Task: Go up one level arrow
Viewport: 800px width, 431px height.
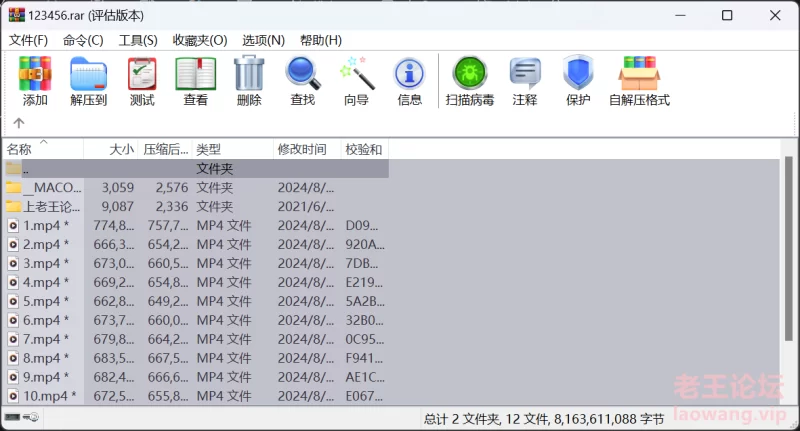Action: pyautogui.click(x=19, y=123)
